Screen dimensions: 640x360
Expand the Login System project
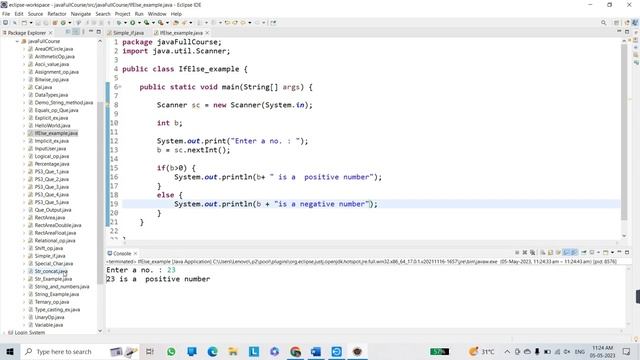(x=4, y=333)
